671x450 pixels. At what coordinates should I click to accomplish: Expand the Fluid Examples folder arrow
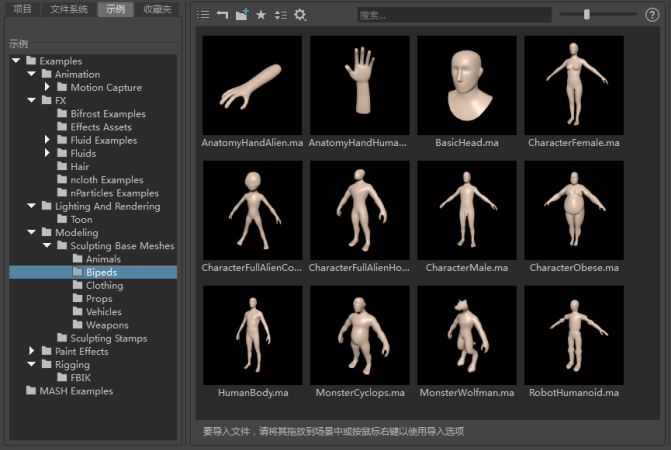pyautogui.click(x=47, y=140)
